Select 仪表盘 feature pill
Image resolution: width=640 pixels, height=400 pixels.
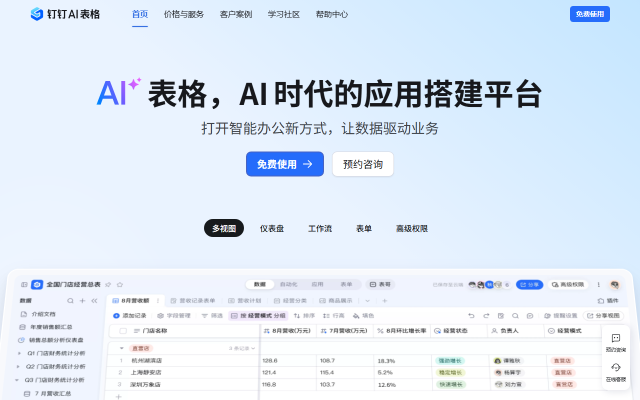coord(272,229)
